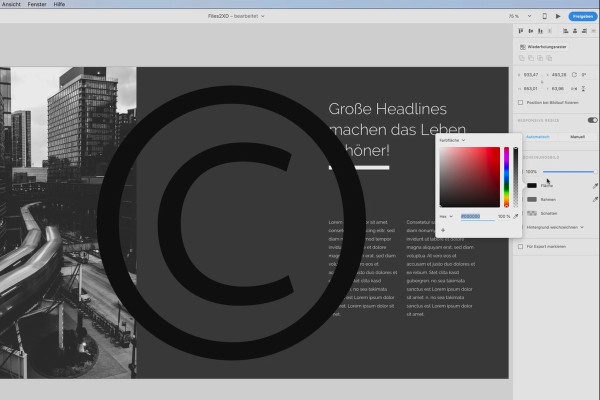
Task: Switch to Manuell resize mode
Action: [x=577, y=137]
